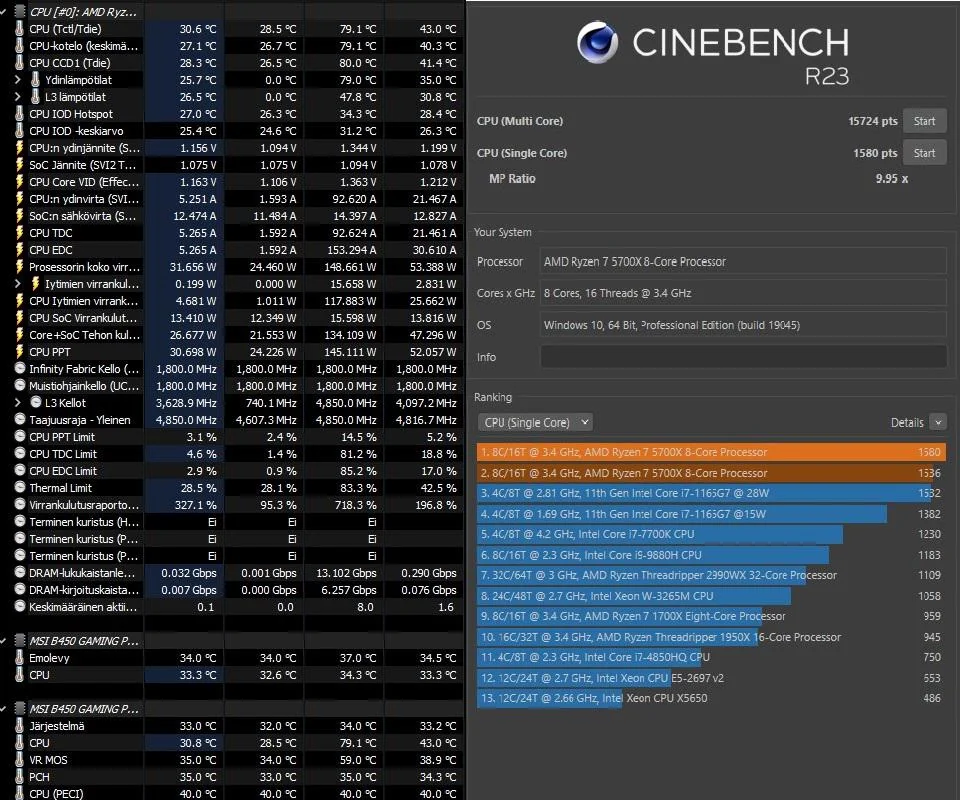Click the thermometer icon beside CPU (Tctl/Tdie)

pos(19,29)
